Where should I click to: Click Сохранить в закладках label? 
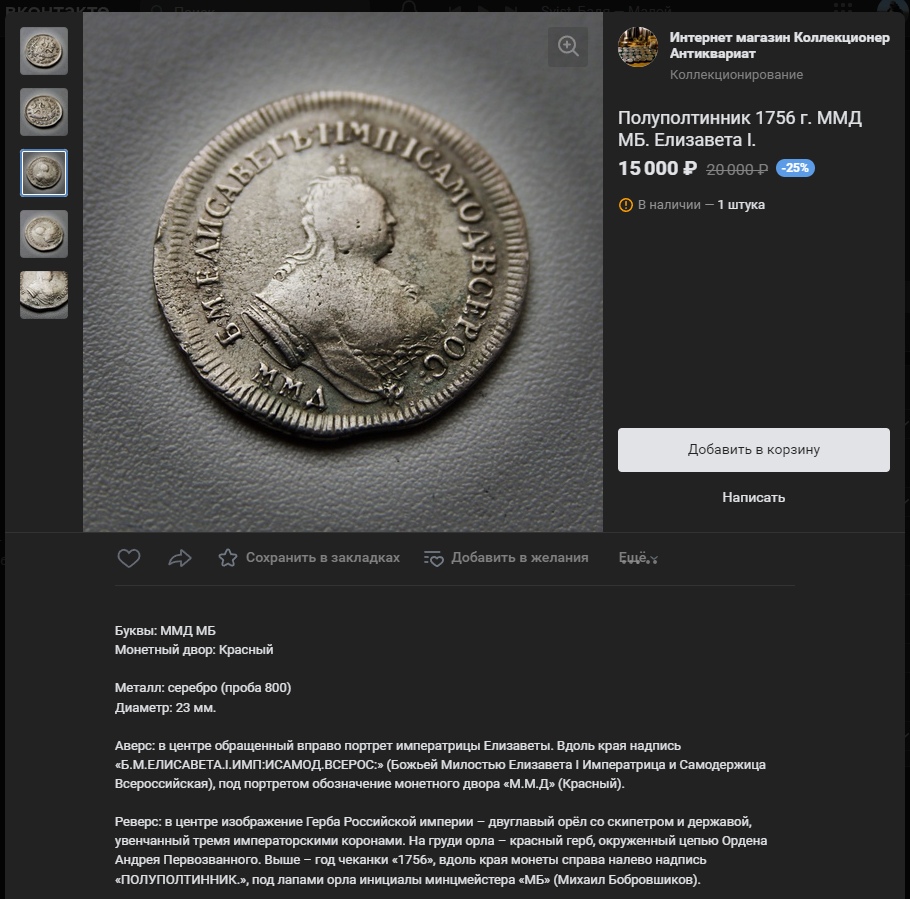tap(323, 558)
